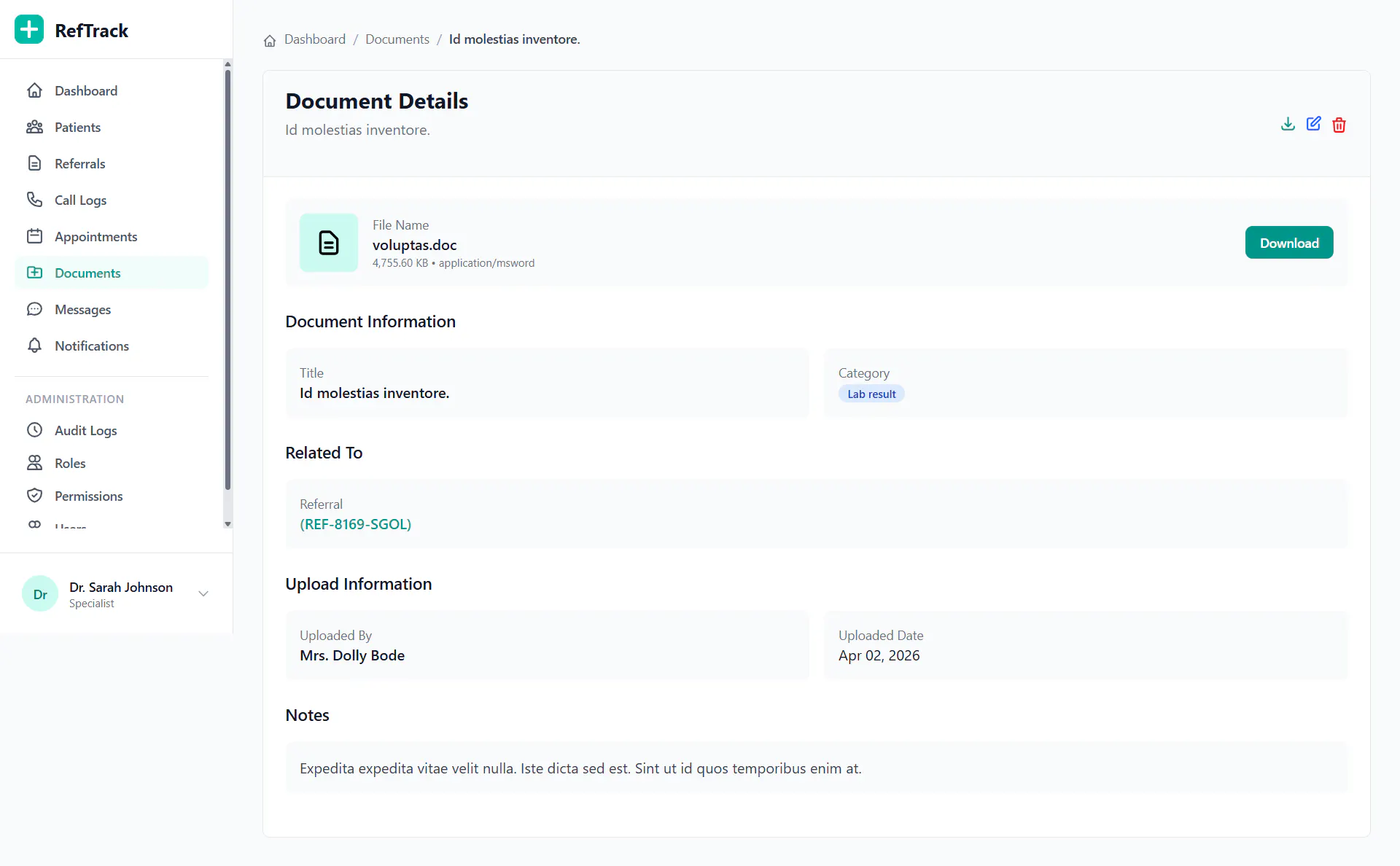This screenshot has height=866, width=1400.
Task: Click the Call Logs phone icon
Action: pos(34,199)
